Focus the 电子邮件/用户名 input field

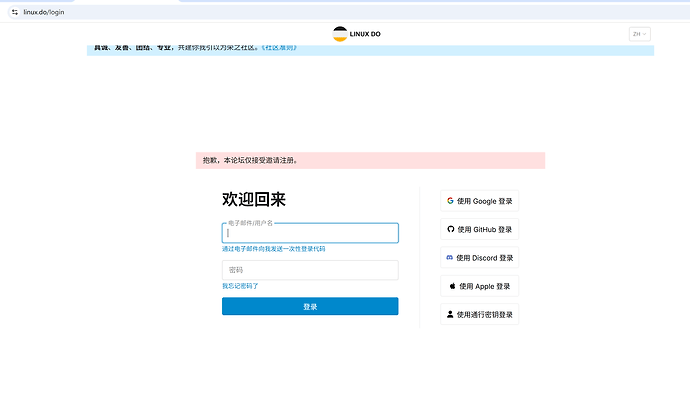click(x=310, y=233)
